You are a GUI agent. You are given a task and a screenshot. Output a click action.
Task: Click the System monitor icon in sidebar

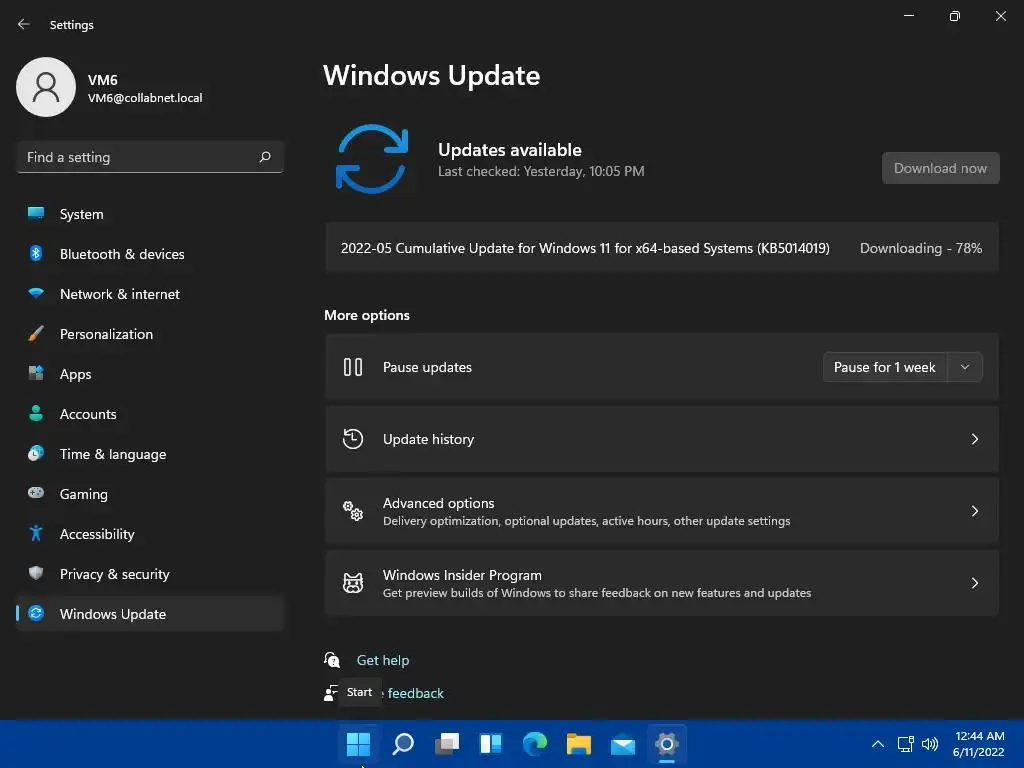[36, 213]
